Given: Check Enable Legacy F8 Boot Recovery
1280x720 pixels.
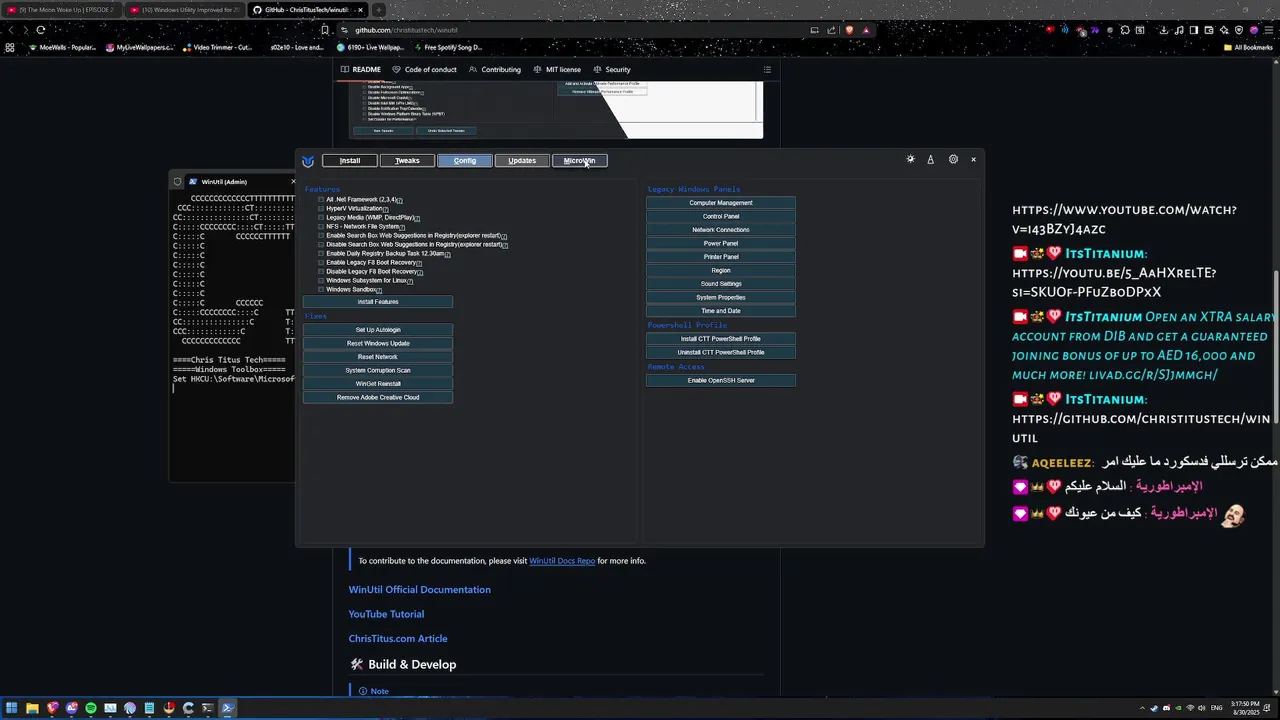Looking at the screenshot, I should pyautogui.click(x=321, y=263).
